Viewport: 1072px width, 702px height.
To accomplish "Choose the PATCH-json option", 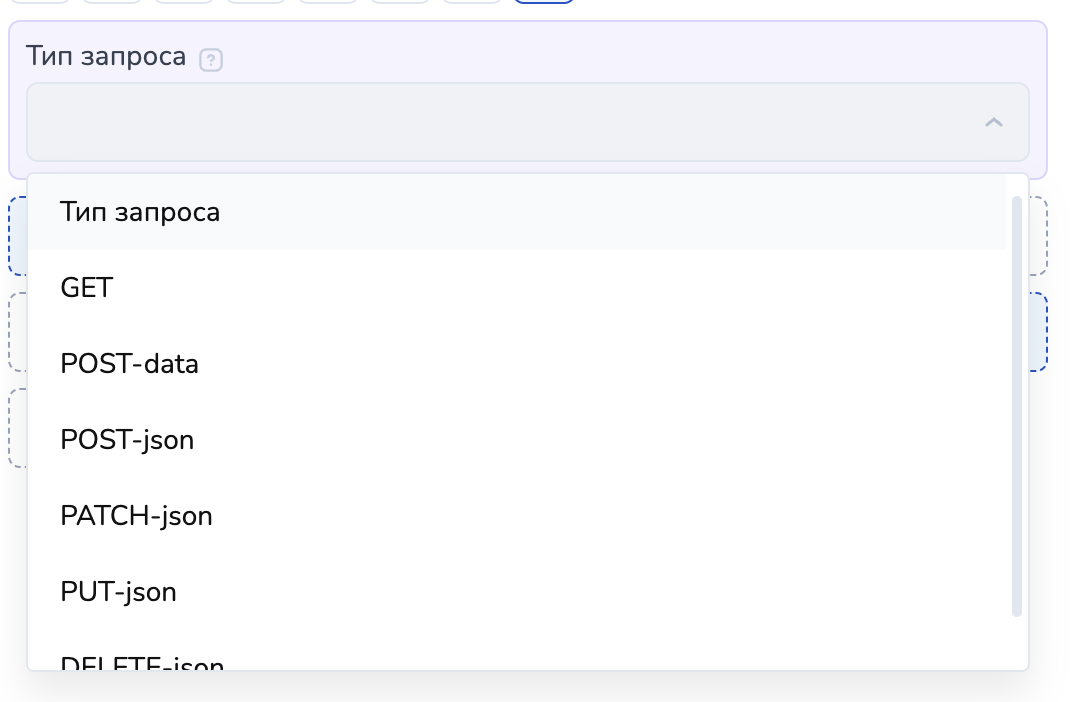I will click(x=137, y=516).
